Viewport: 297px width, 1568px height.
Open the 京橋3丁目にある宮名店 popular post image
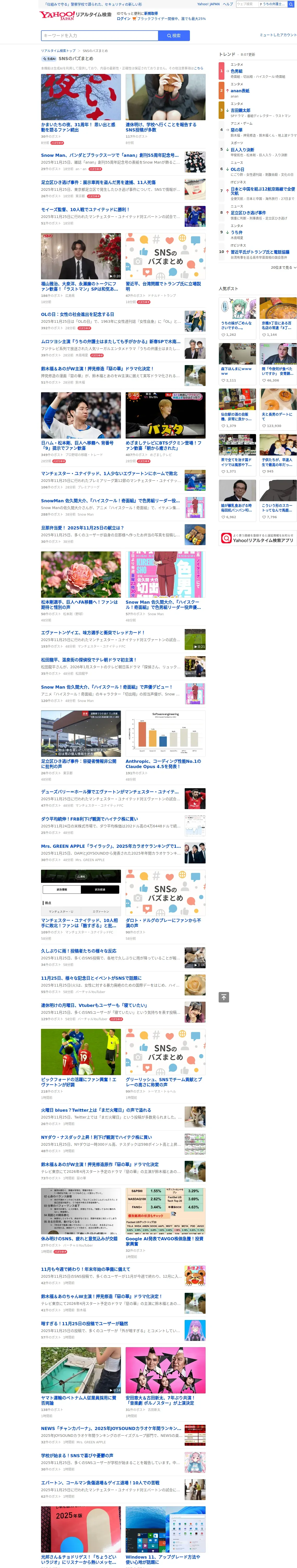(278, 309)
